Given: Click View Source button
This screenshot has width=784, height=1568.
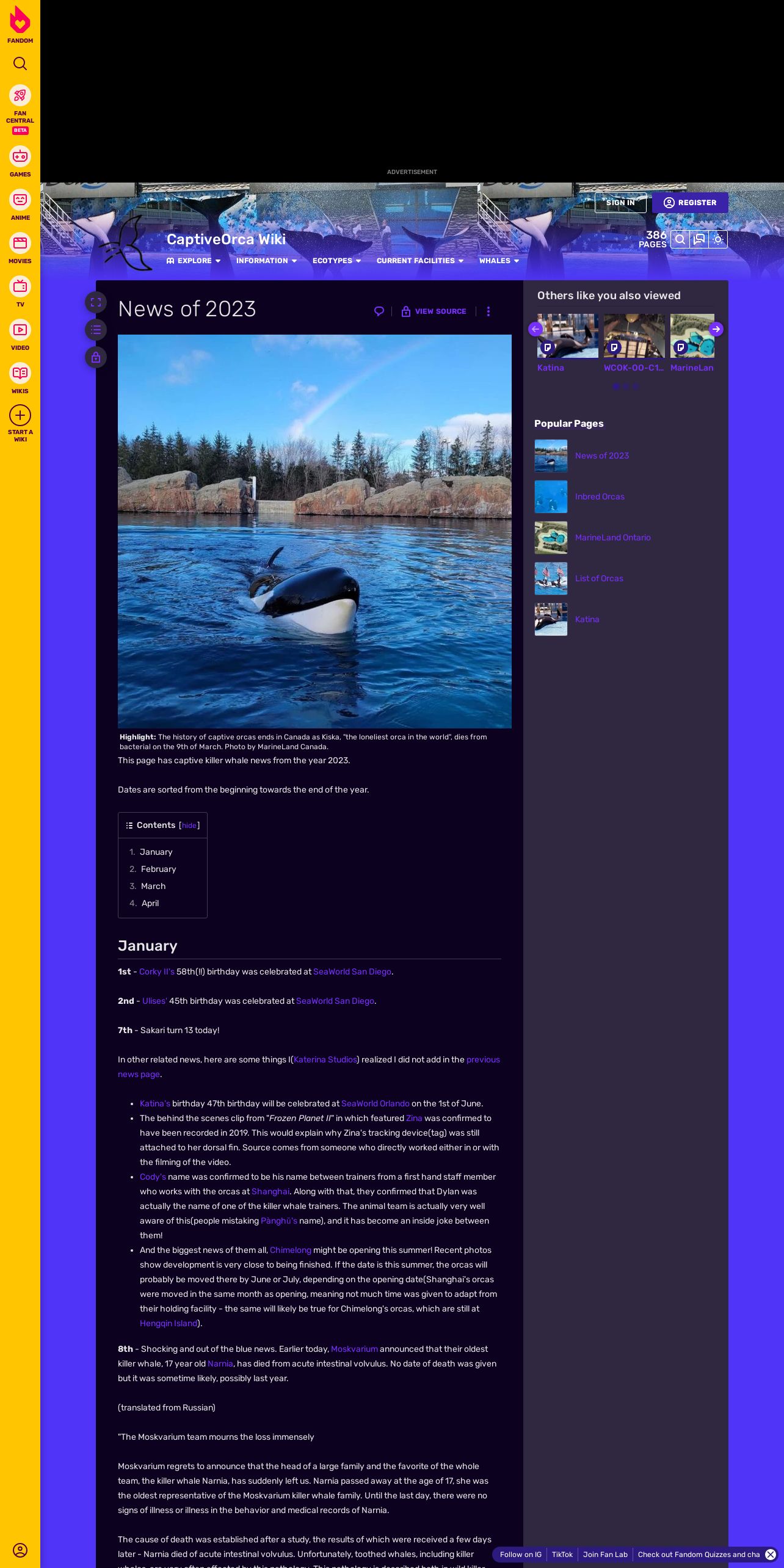Looking at the screenshot, I should (x=434, y=311).
